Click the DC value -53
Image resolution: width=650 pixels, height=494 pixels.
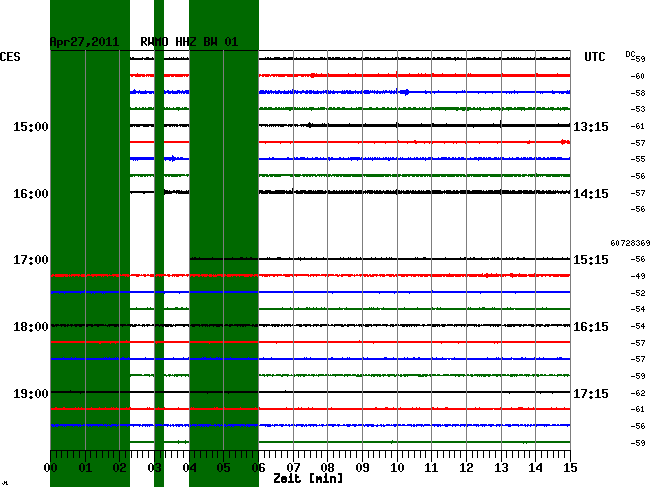coord(638,109)
